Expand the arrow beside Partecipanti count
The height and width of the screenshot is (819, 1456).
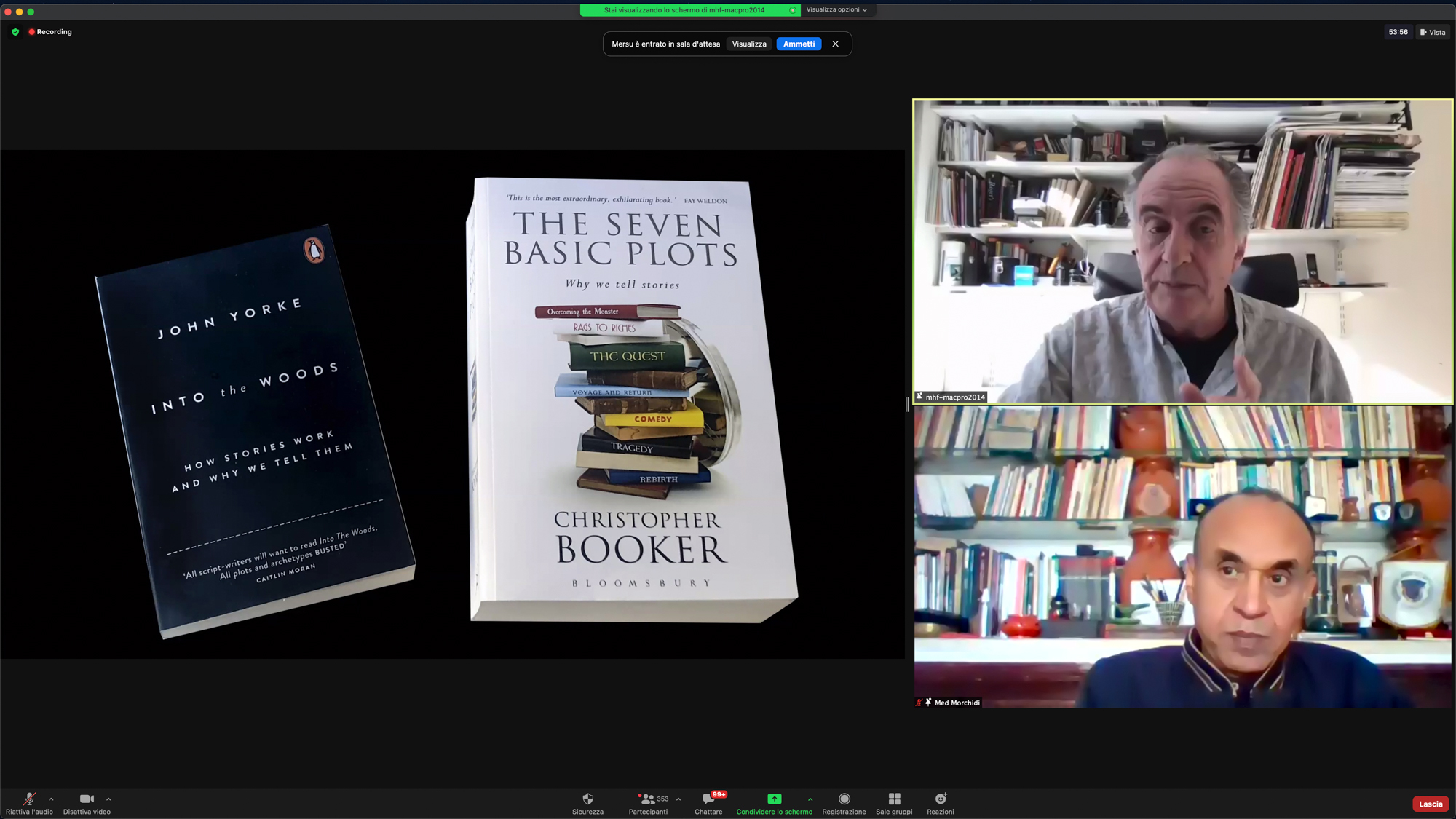pyautogui.click(x=678, y=799)
